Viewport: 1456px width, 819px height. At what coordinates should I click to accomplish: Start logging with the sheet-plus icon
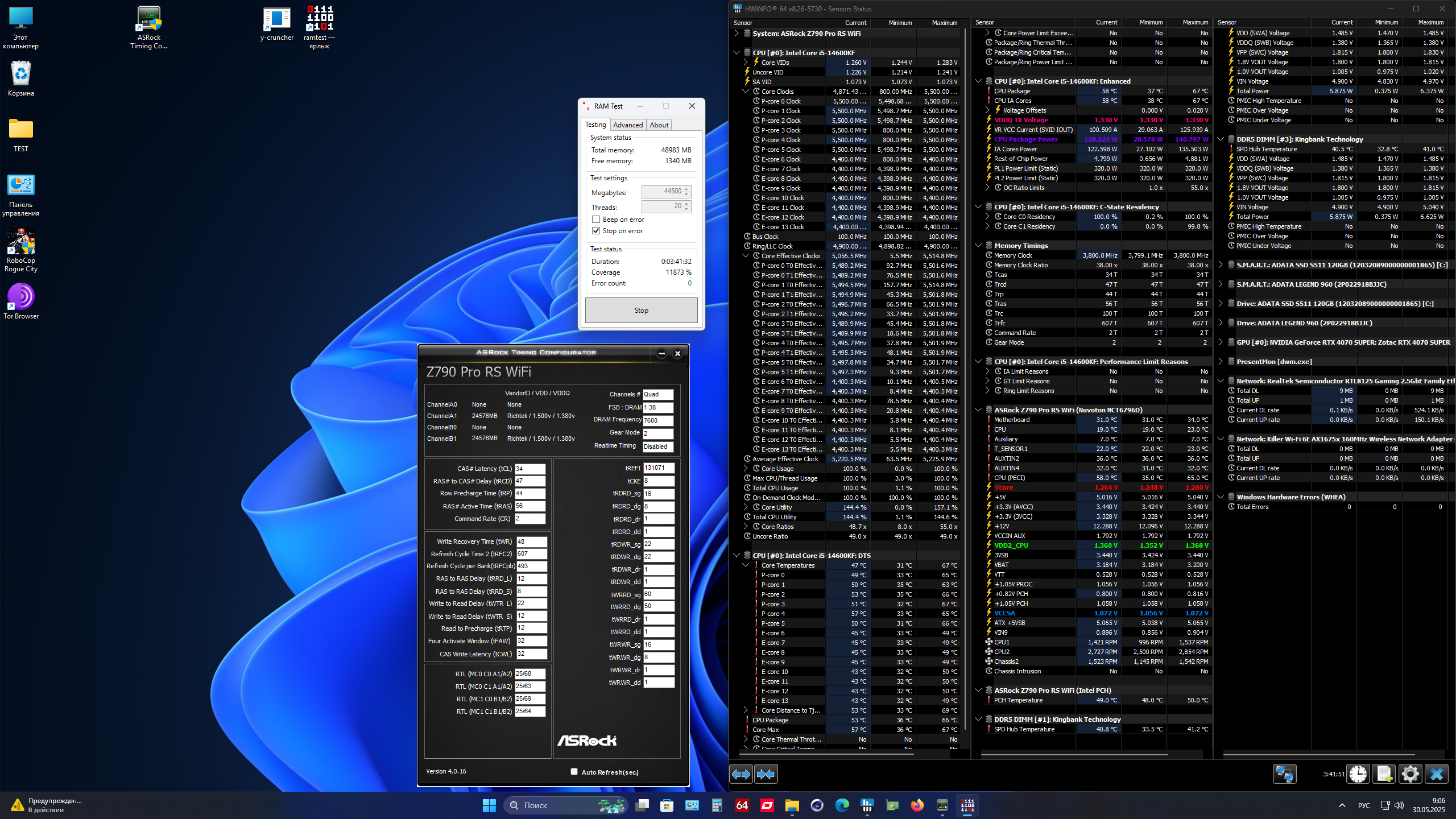coord(1384,774)
